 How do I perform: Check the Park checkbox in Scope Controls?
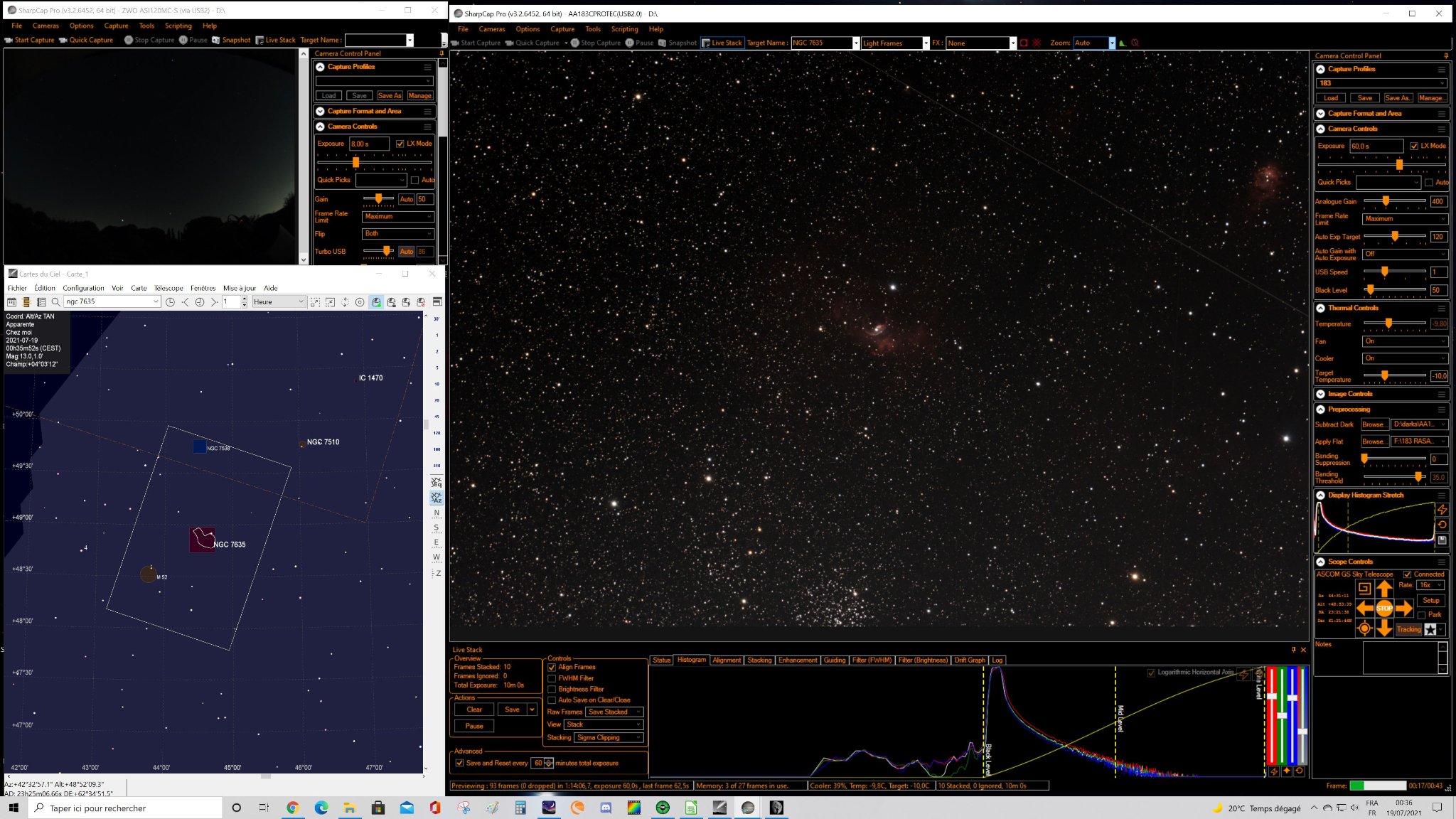point(1421,615)
